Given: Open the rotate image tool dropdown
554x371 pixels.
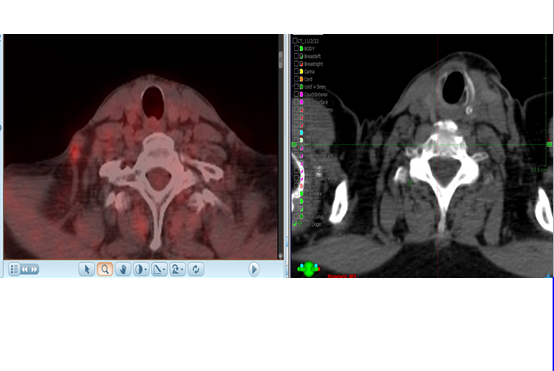Looking at the screenshot, I should 177,269.
